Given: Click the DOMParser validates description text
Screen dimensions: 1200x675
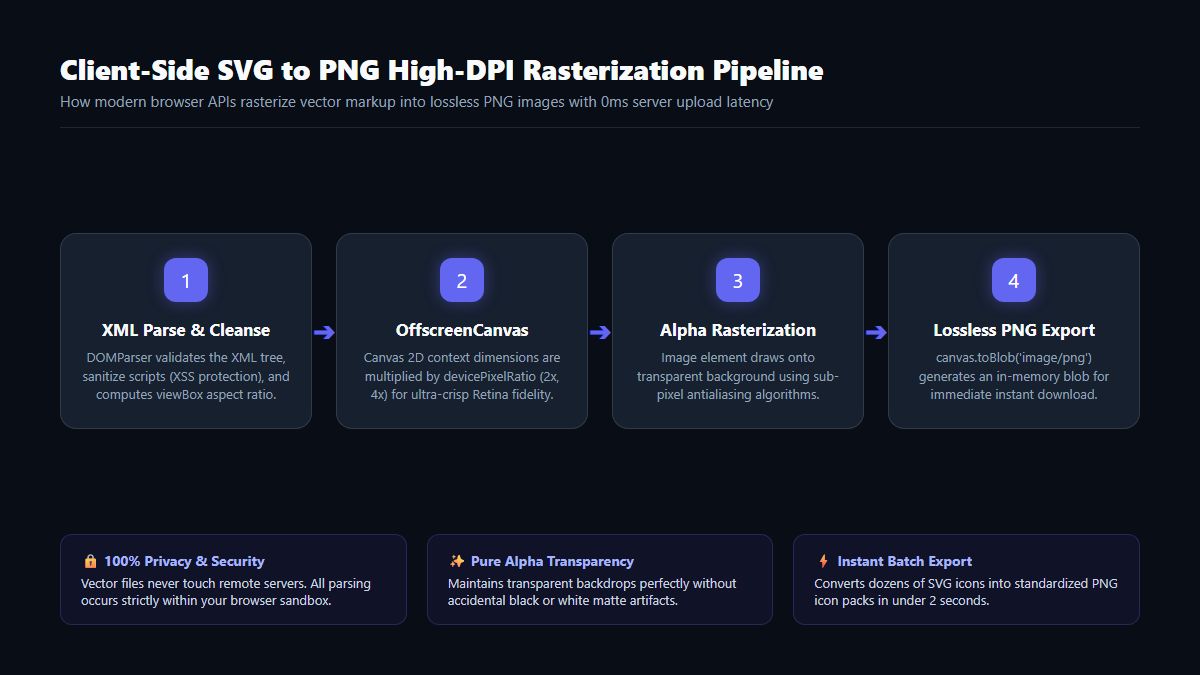Looking at the screenshot, I should click(x=186, y=376).
